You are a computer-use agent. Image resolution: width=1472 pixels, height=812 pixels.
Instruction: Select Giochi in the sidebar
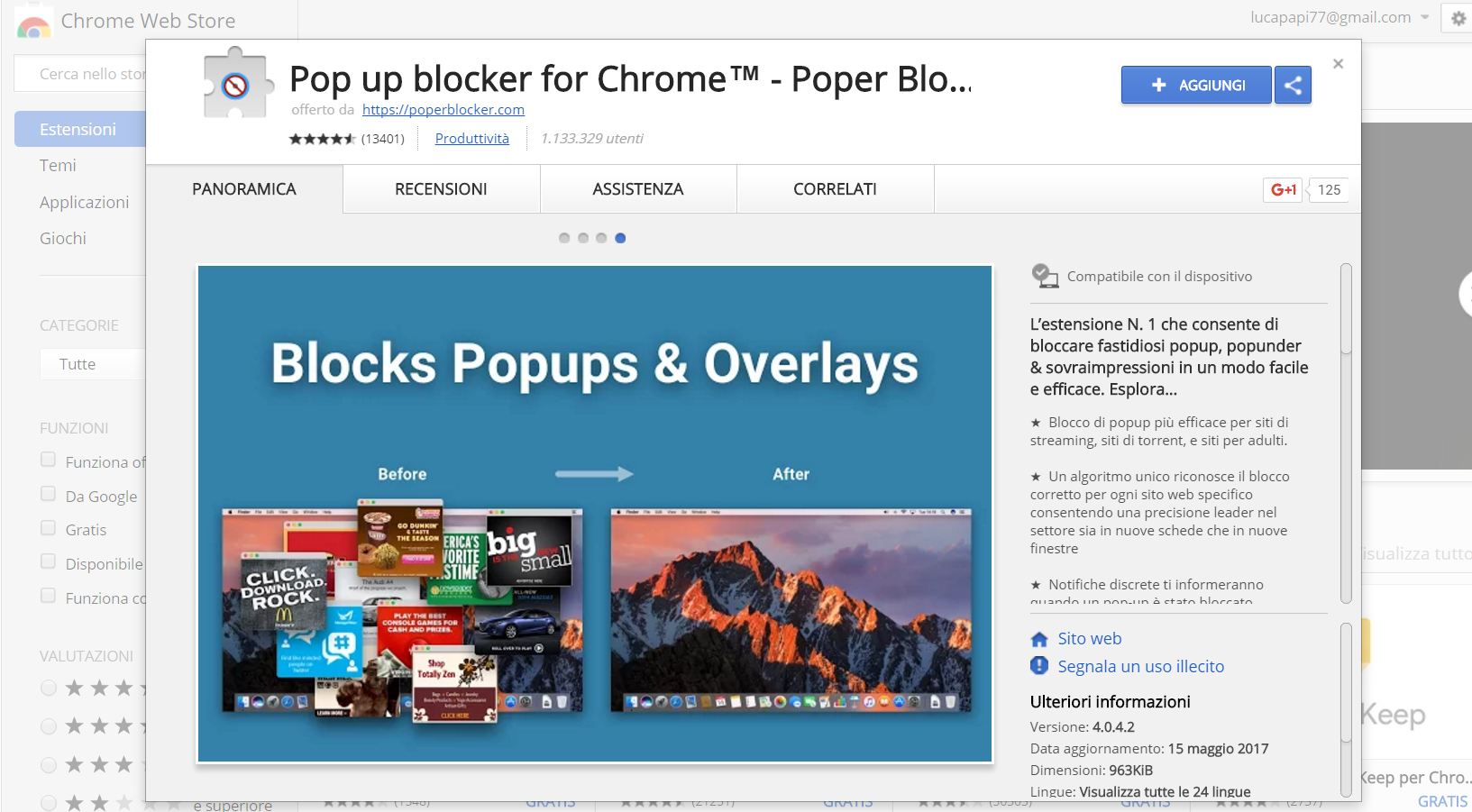click(63, 238)
